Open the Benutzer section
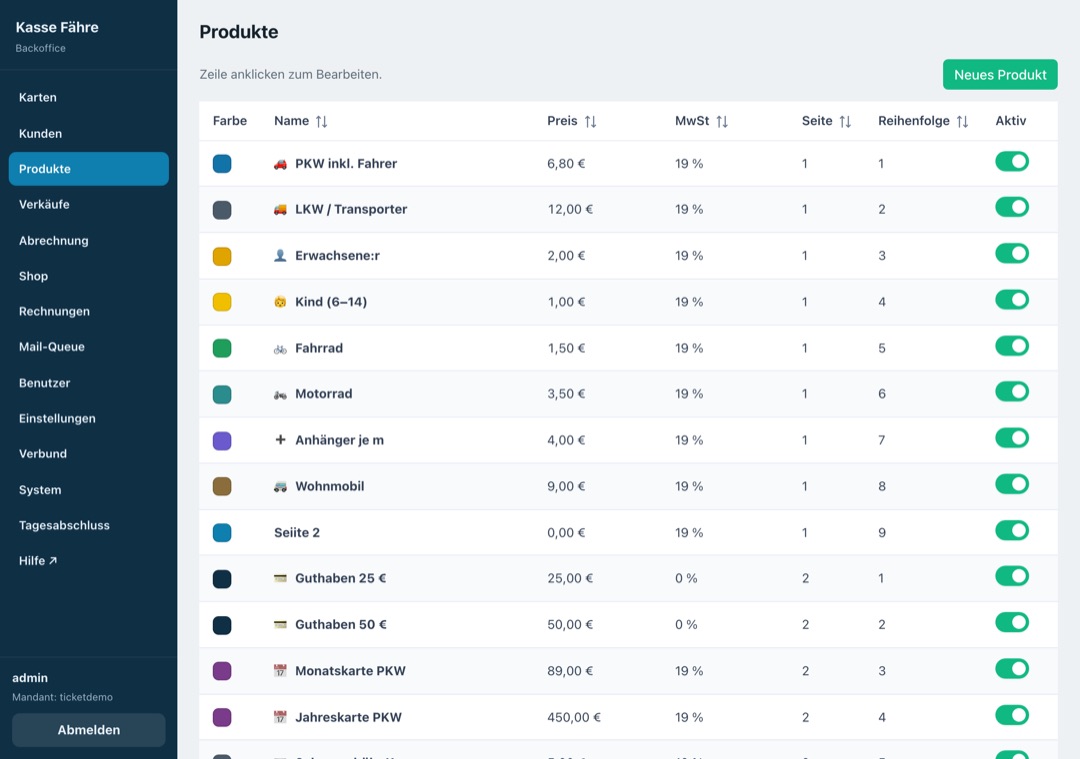The height and width of the screenshot is (759, 1080). (x=88, y=383)
